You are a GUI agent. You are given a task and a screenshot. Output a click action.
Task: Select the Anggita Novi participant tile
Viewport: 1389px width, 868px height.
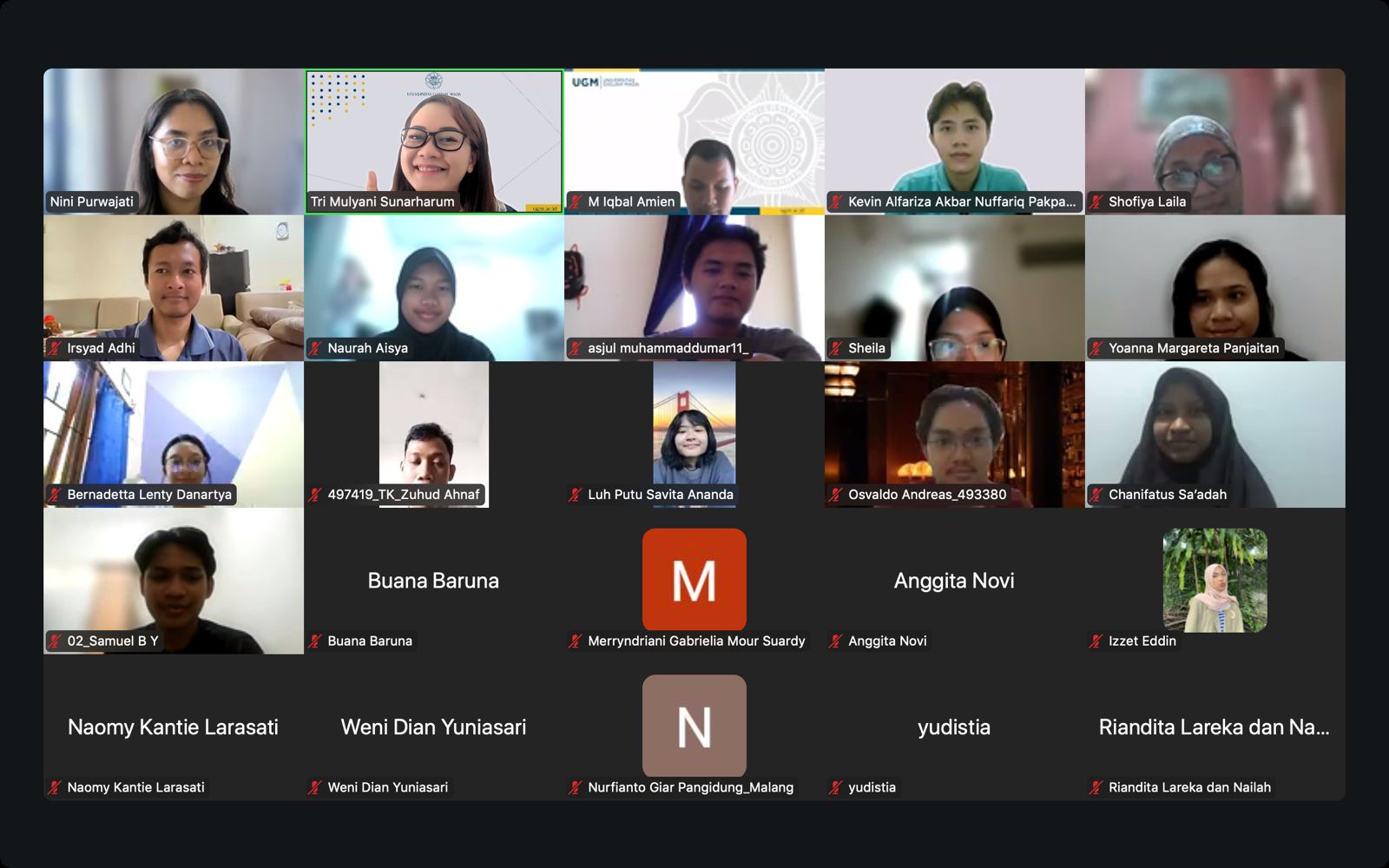point(955,581)
